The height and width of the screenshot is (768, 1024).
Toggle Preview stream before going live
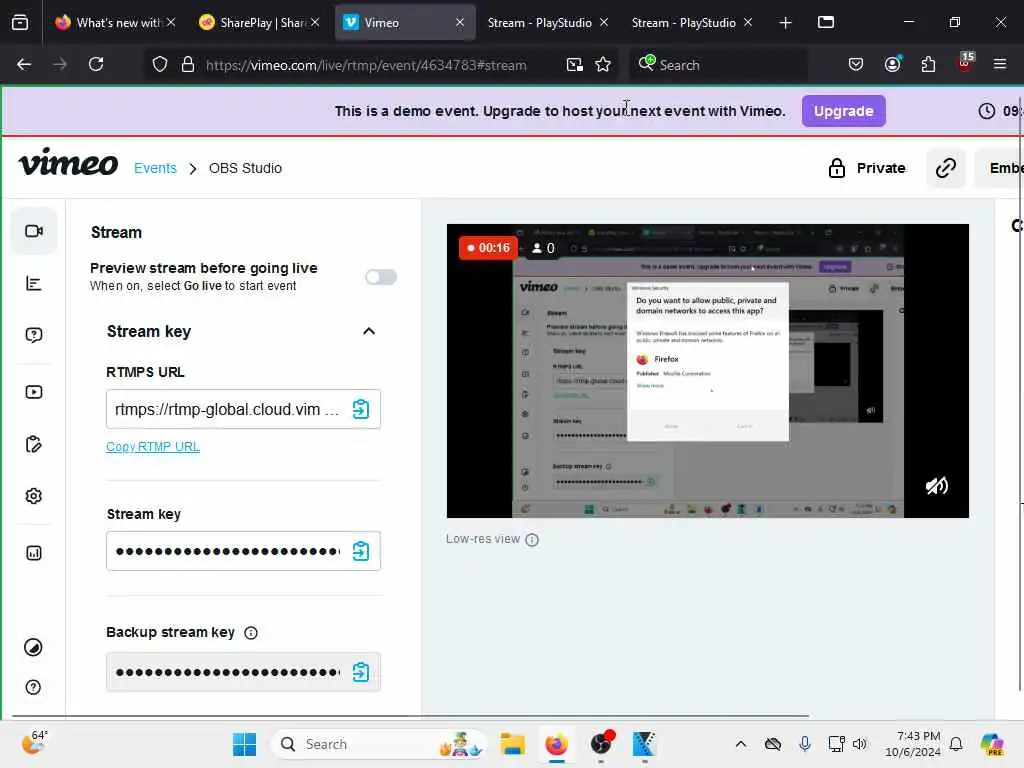point(381,277)
